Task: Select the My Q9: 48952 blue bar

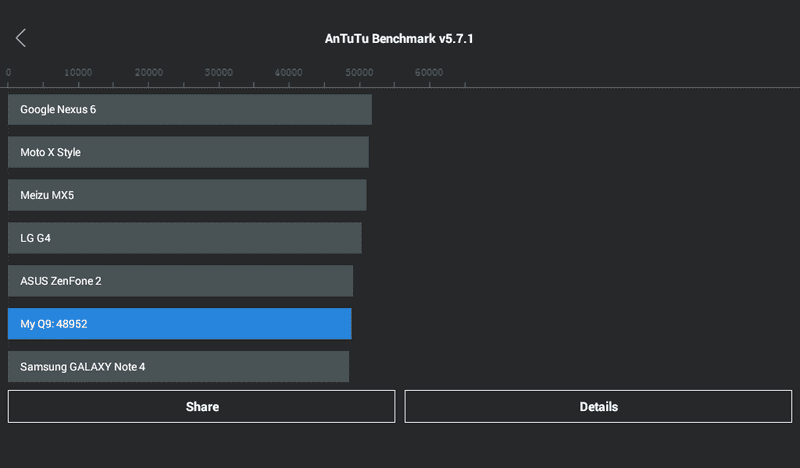Action: tap(180, 324)
